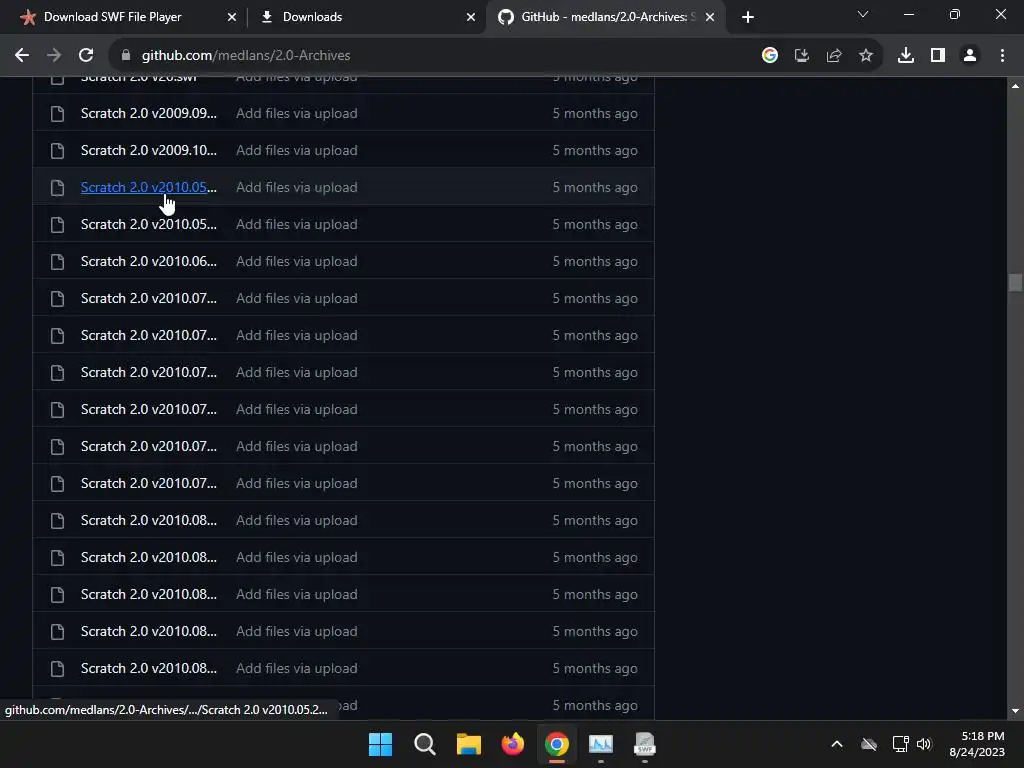The width and height of the screenshot is (1024, 768).
Task: Share this page using the share icon
Action: (x=834, y=56)
